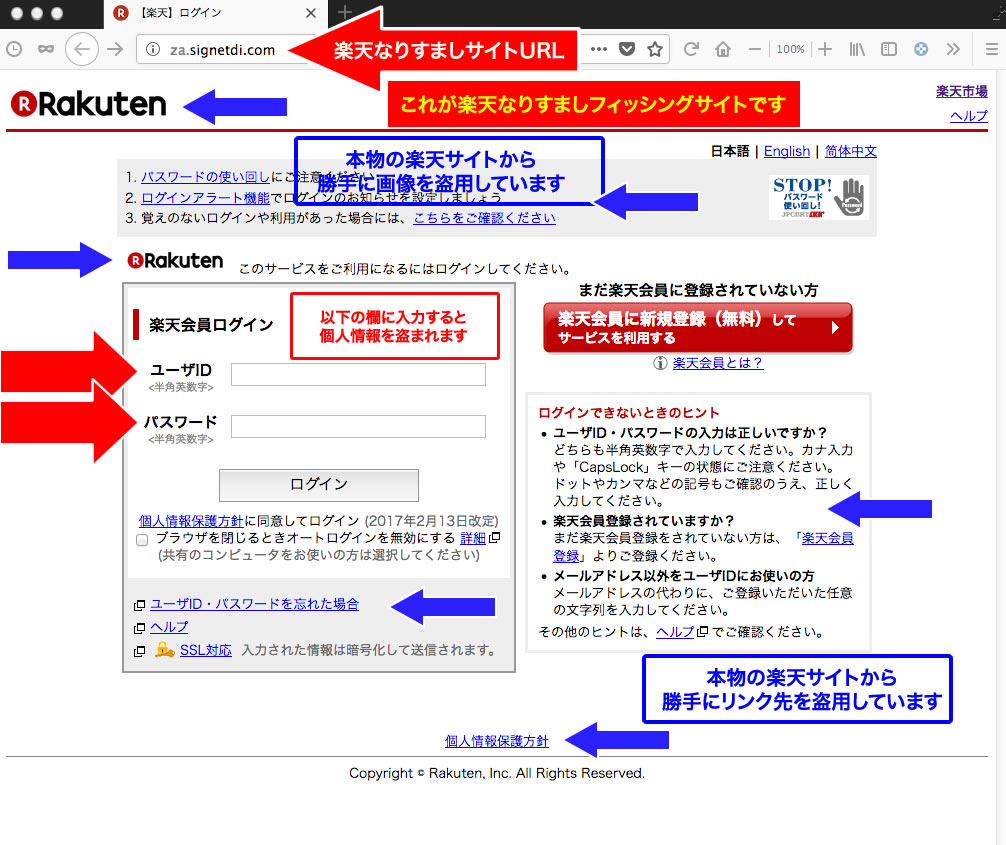The height and width of the screenshot is (845, 1006).
Task: Open the パスワードの使い回し link
Action: point(205,176)
